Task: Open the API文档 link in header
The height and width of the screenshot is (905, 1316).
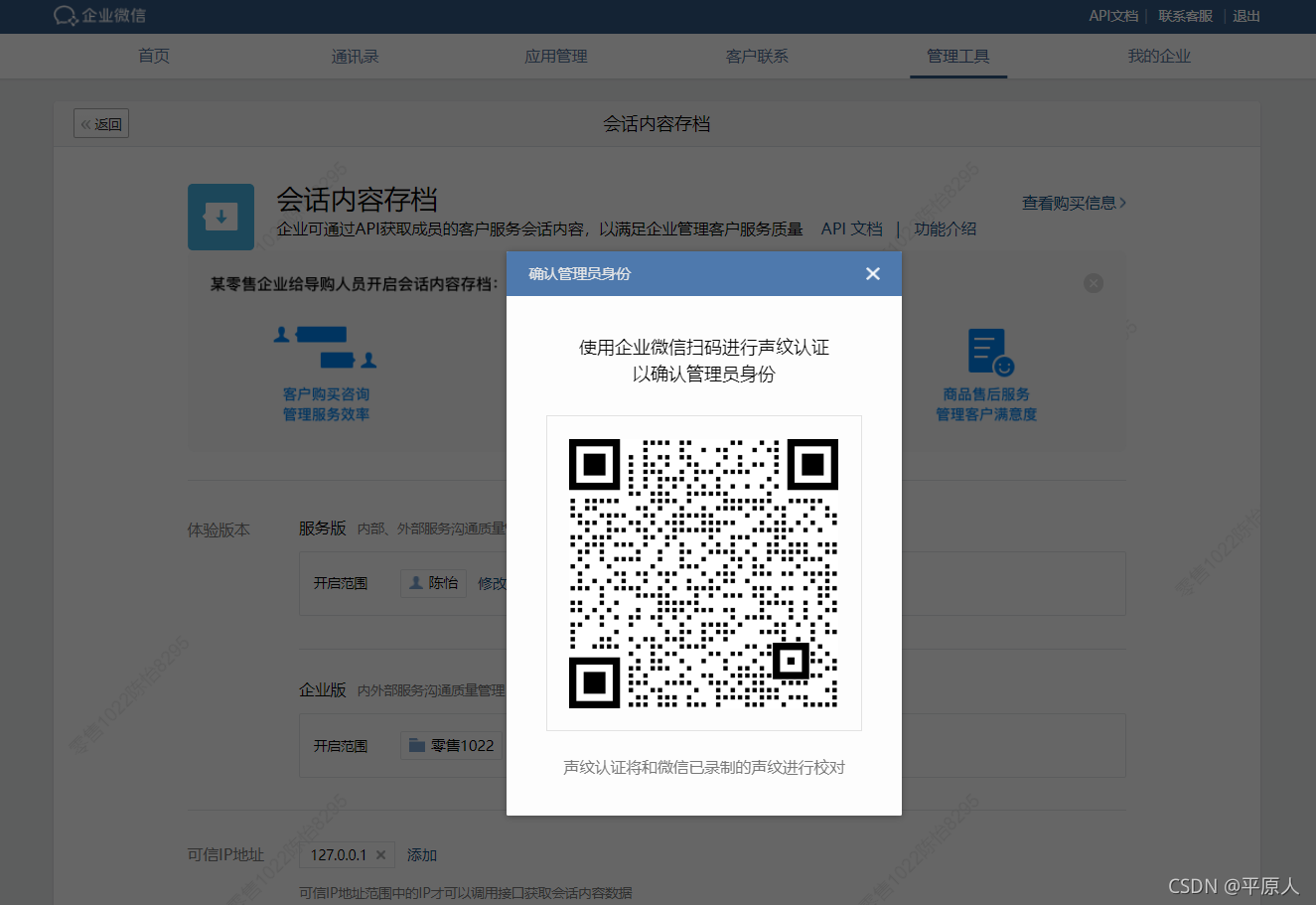Action: point(1113,16)
